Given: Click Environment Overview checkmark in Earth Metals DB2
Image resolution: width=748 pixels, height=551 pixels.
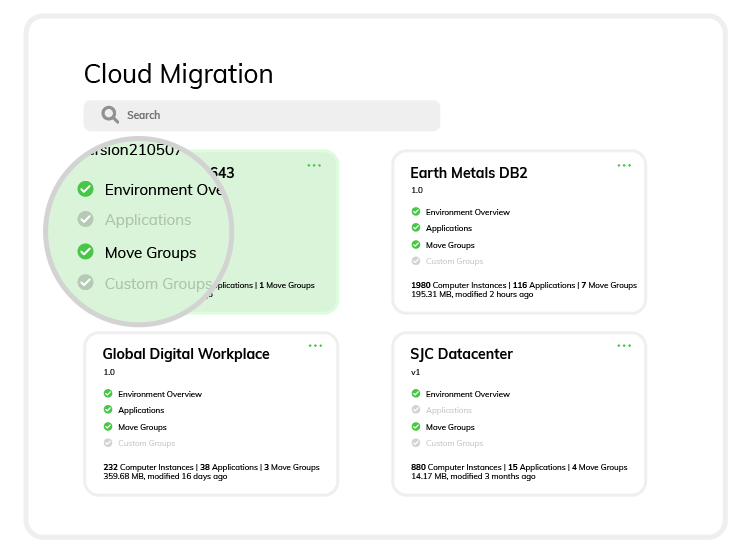Looking at the screenshot, I should pyautogui.click(x=416, y=211).
